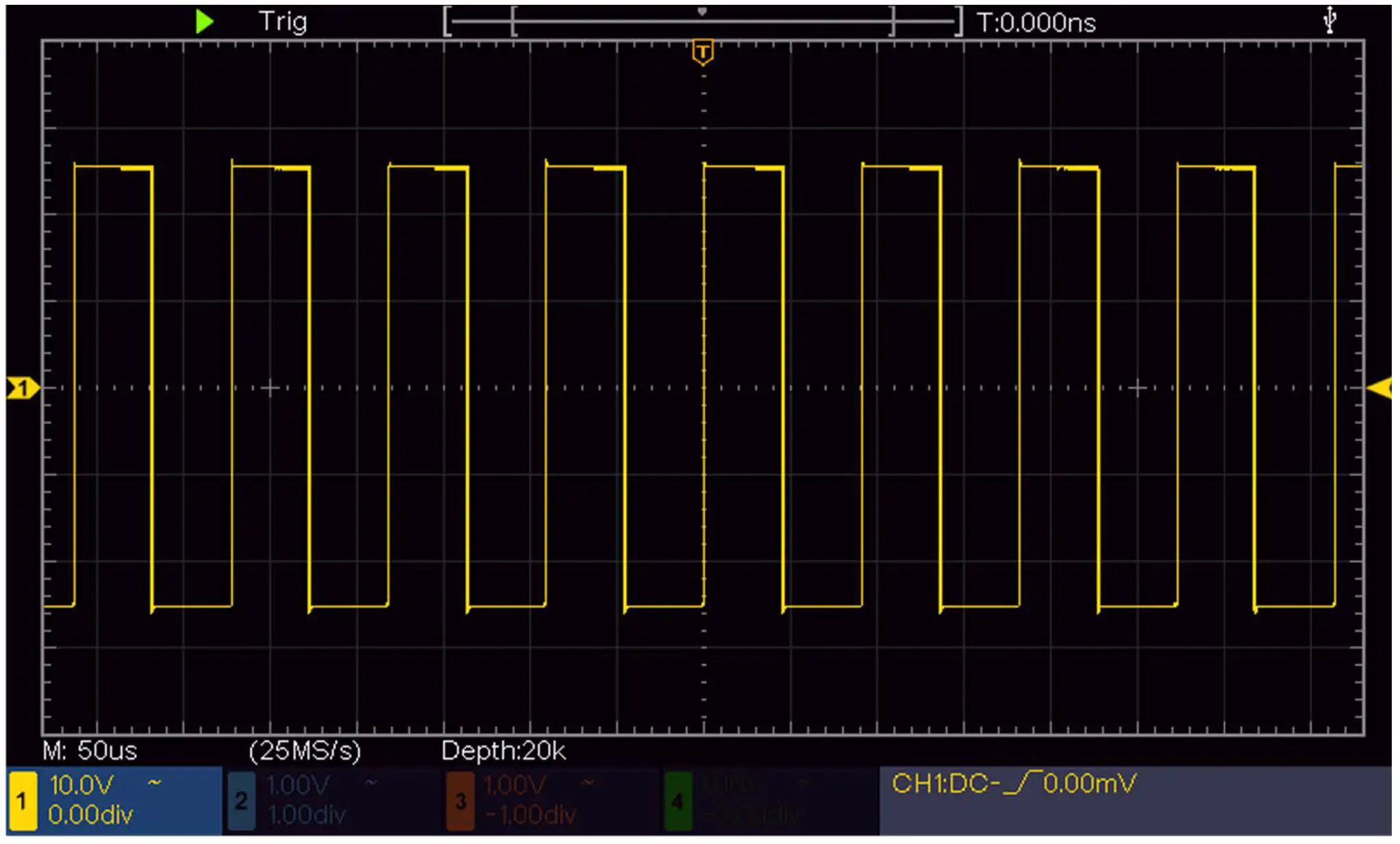Click the Channel 1 ground marker arrow
This screenshot has width=1400, height=844.
(x=22, y=387)
